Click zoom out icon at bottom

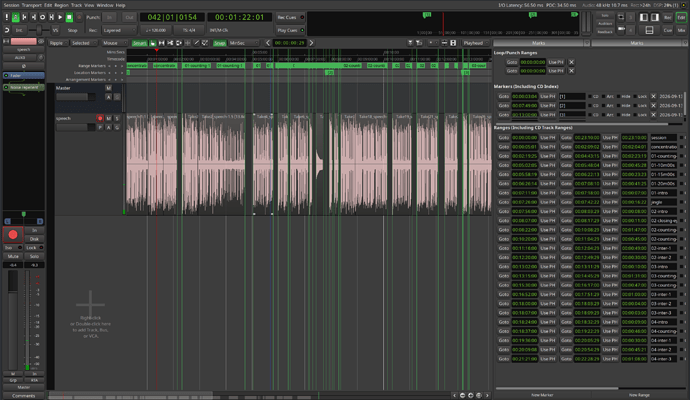coord(462,395)
